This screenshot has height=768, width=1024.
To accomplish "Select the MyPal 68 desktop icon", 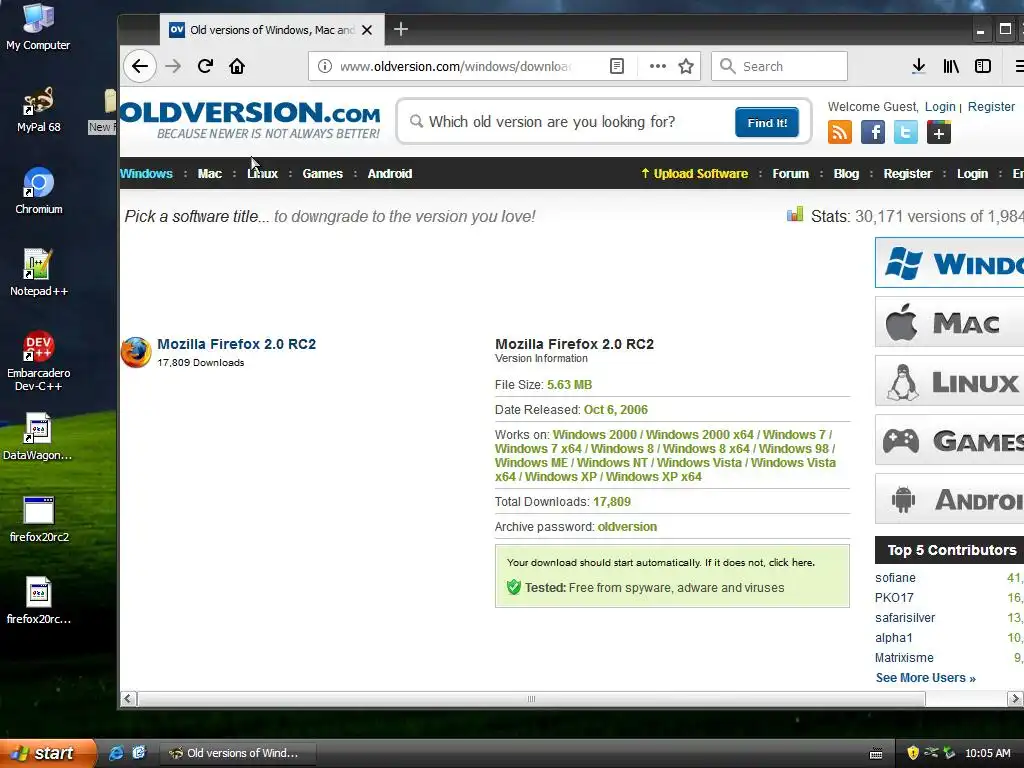I will tap(39, 110).
